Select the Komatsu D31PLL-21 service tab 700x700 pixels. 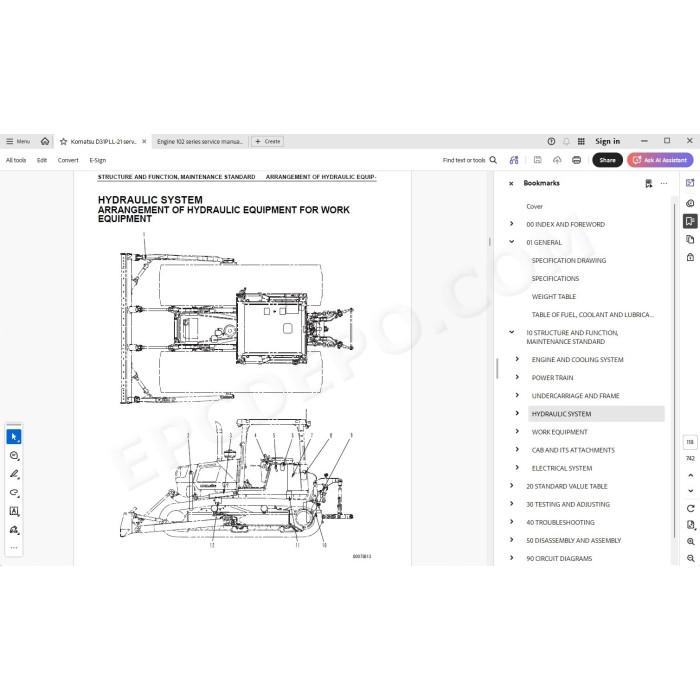click(x=103, y=142)
